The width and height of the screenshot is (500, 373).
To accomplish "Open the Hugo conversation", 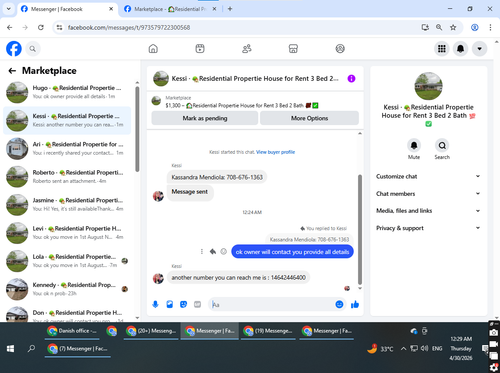I will click(x=67, y=92).
